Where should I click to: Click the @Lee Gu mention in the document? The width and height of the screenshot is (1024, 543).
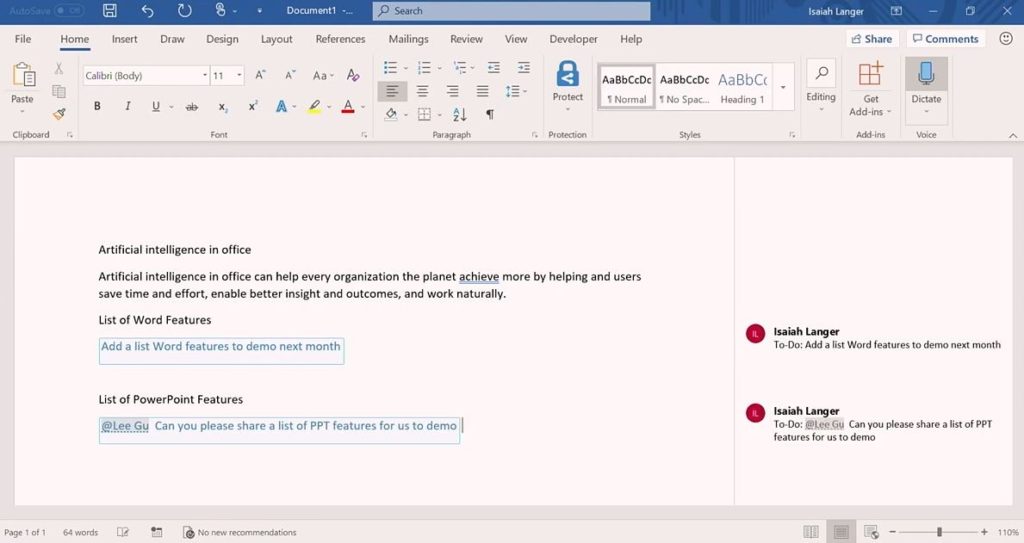(125, 426)
